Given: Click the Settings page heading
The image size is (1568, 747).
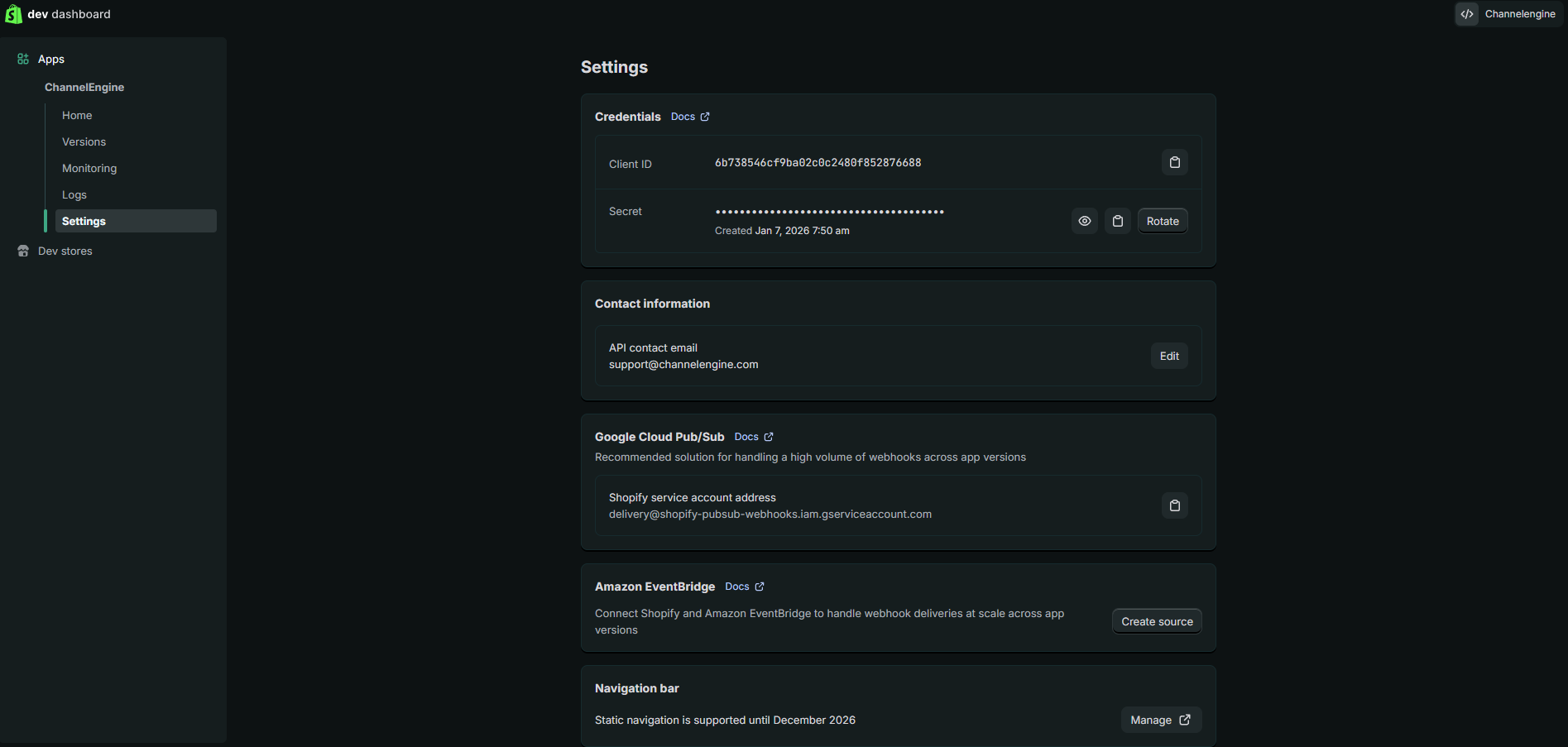Looking at the screenshot, I should click(x=614, y=67).
